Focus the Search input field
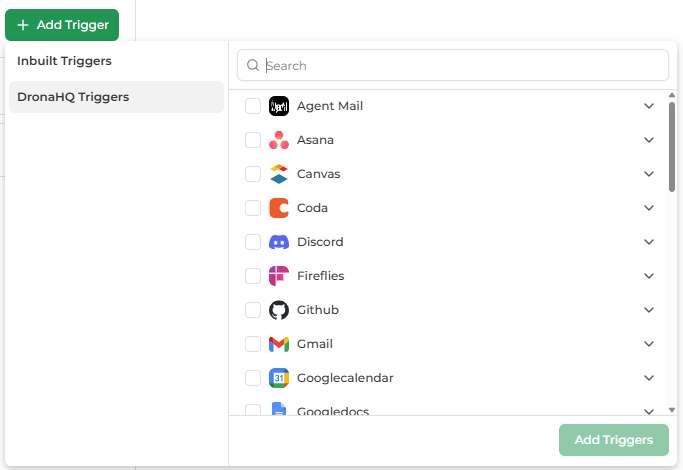The width and height of the screenshot is (683, 470). click(x=453, y=65)
